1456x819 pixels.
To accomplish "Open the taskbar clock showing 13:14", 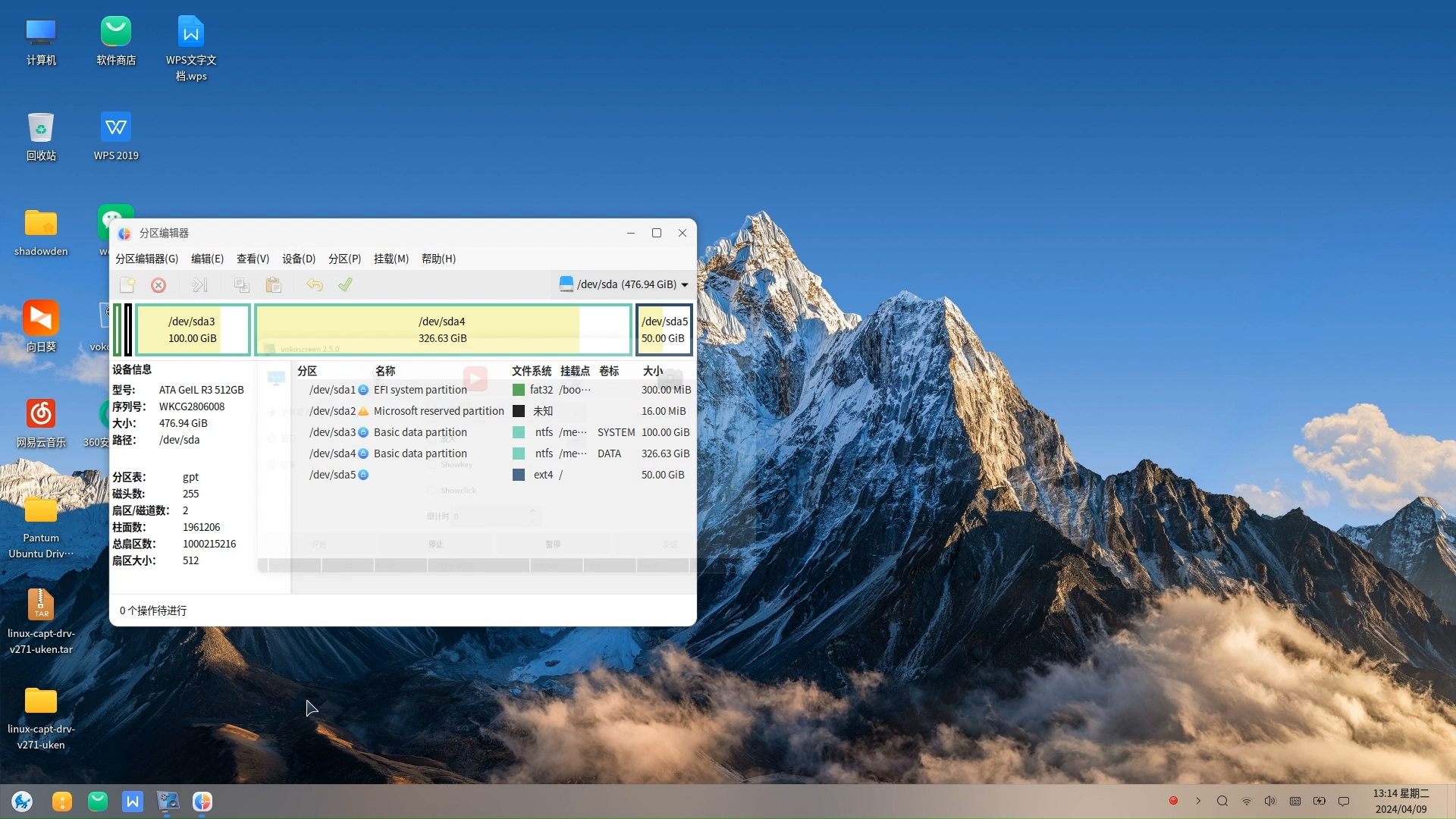I will pyautogui.click(x=1401, y=802).
